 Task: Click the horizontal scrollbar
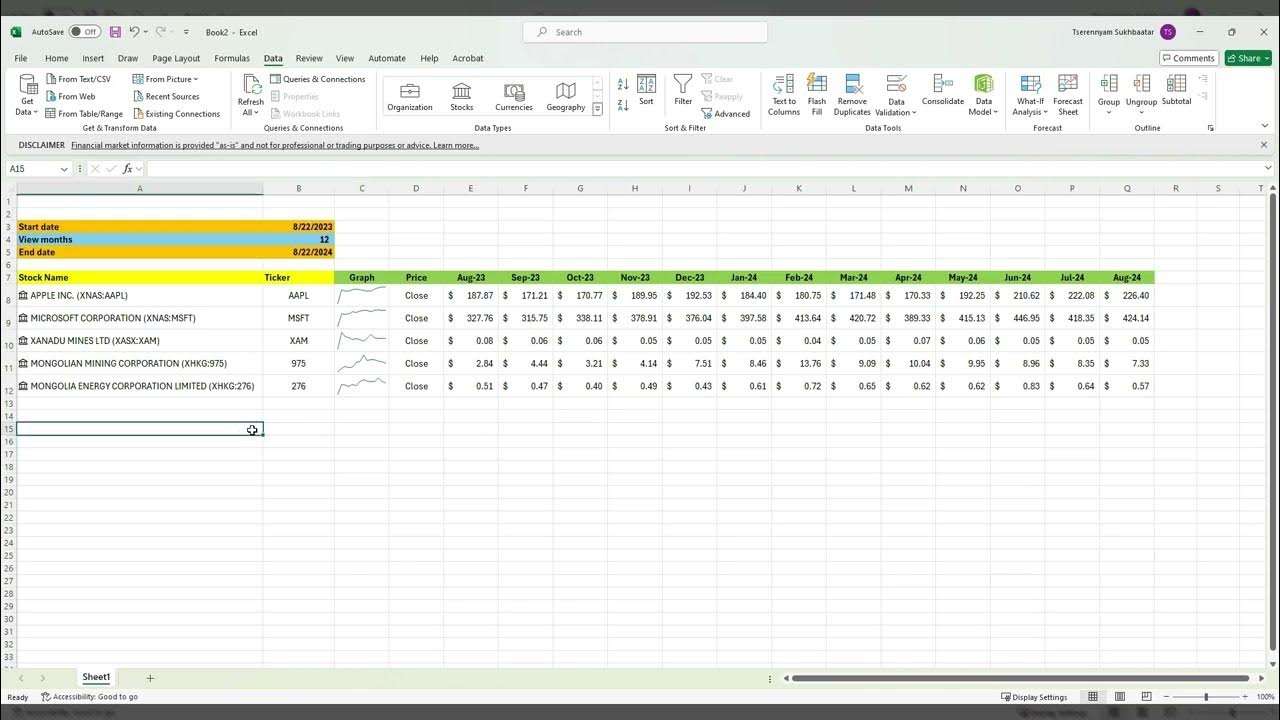coord(1020,678)
